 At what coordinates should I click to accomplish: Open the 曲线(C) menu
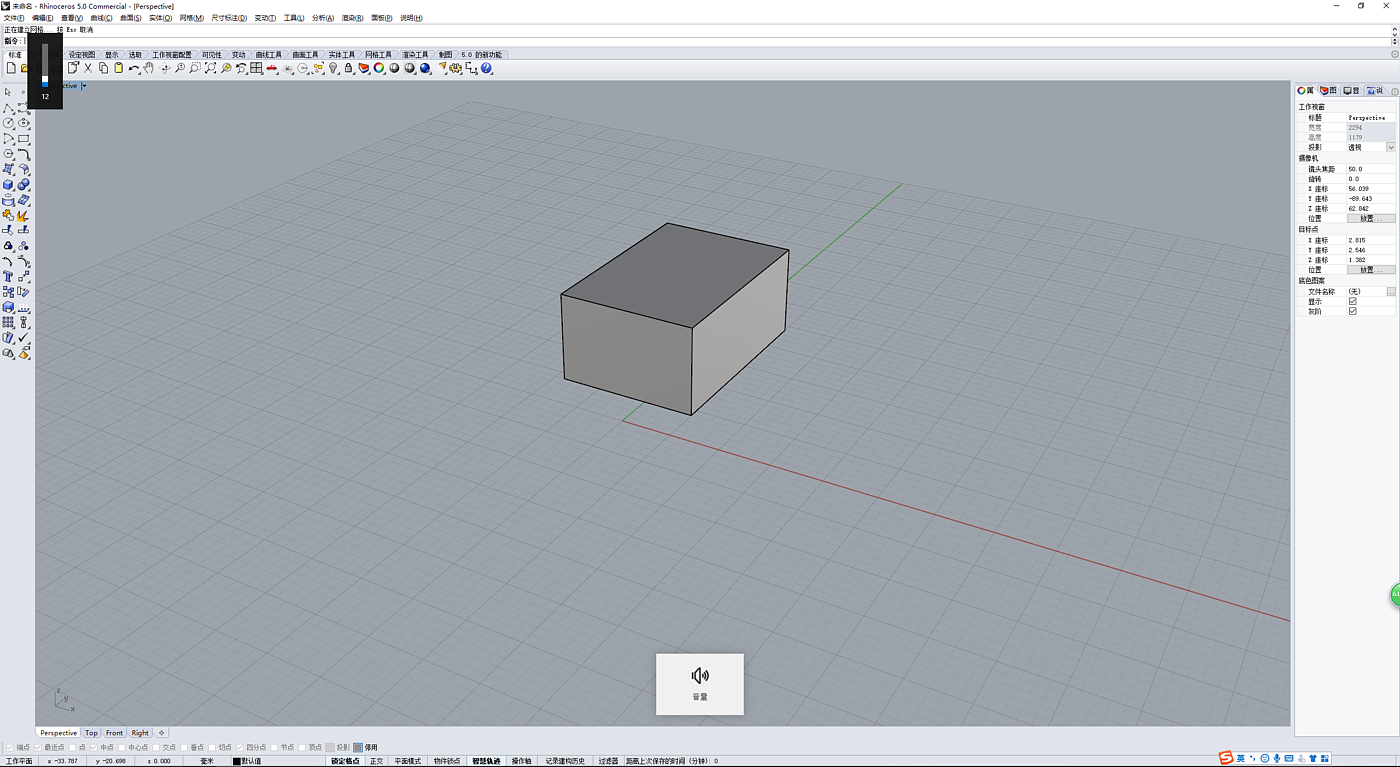[x=101, y=18]
